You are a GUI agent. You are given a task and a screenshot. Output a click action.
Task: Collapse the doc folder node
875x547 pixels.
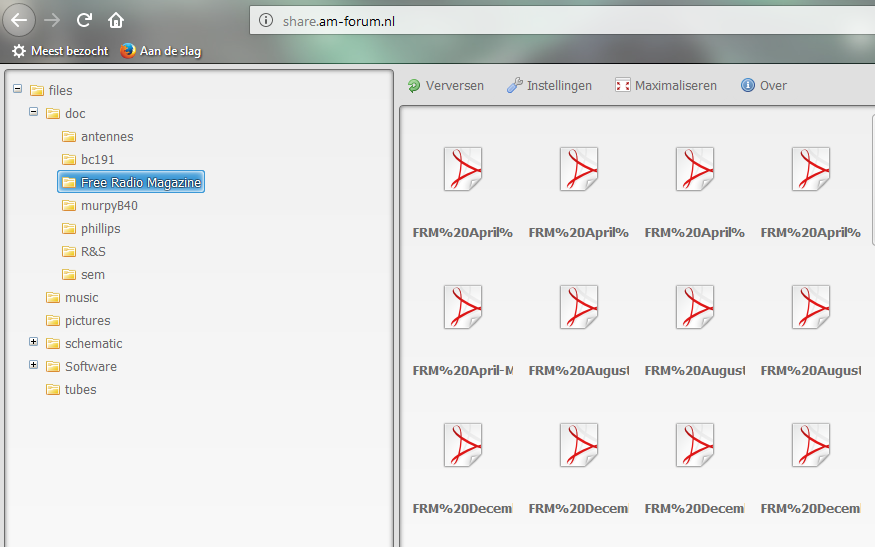pyautogui.click(x=34, y=113)
